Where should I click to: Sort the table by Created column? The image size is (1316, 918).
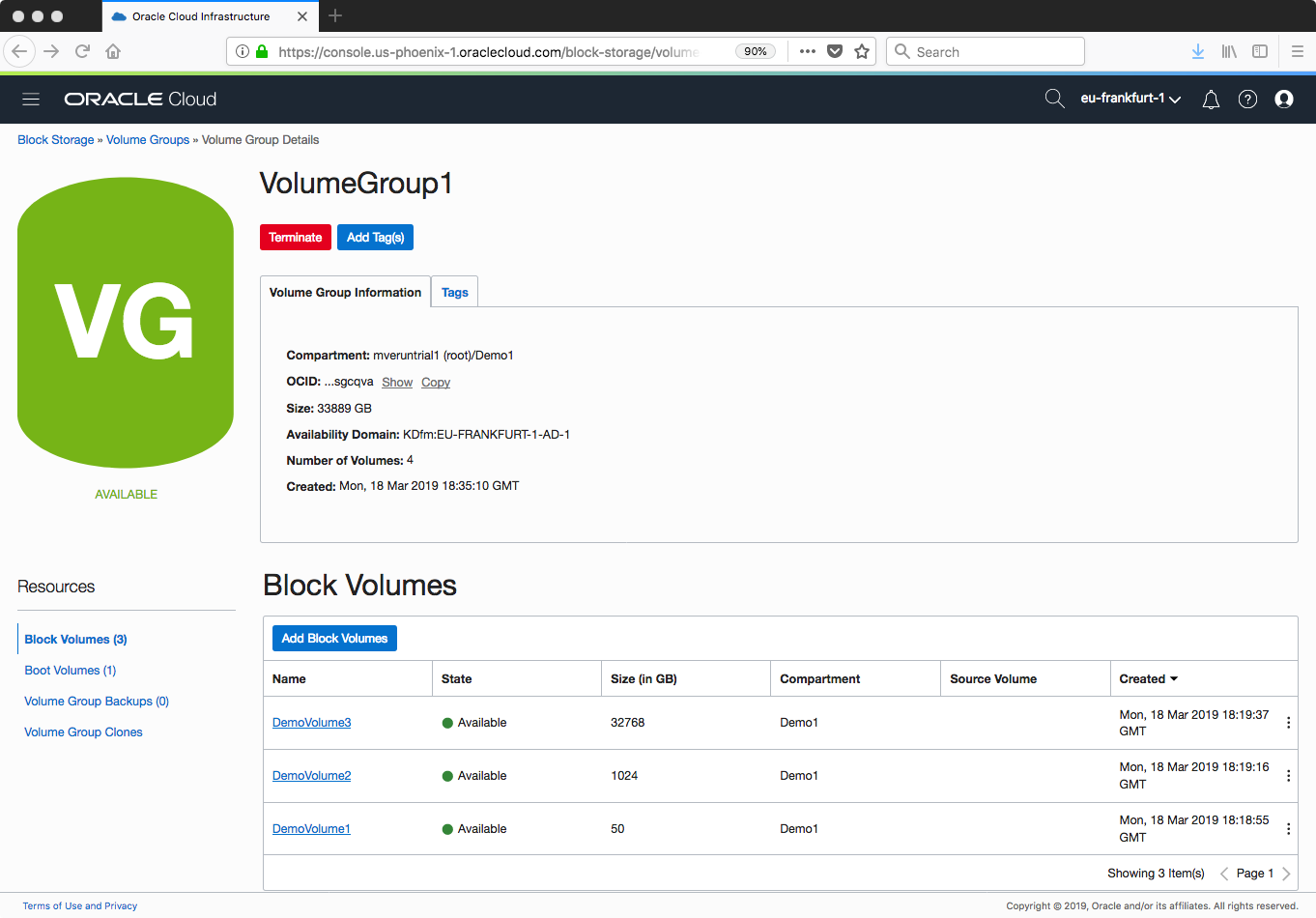pos(1149,679)
